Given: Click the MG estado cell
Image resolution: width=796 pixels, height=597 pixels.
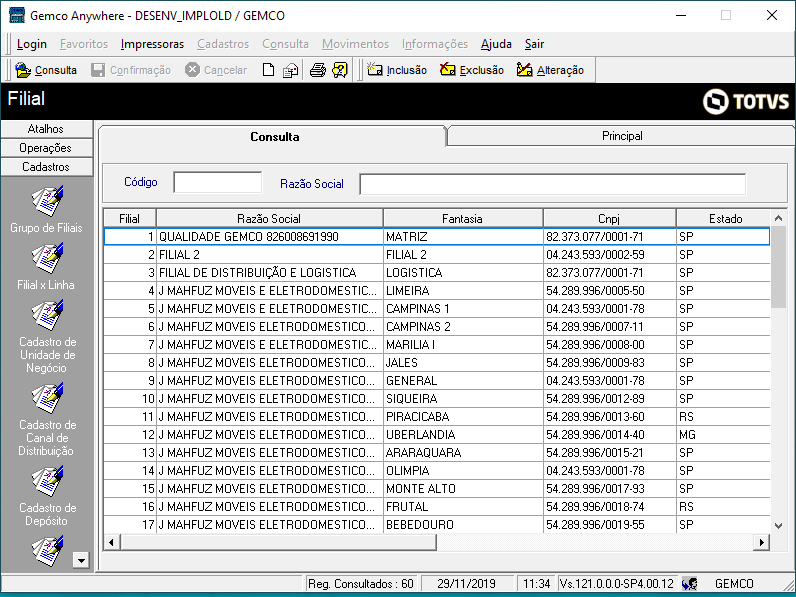Looking at the screenshot, I should point(723,435).
